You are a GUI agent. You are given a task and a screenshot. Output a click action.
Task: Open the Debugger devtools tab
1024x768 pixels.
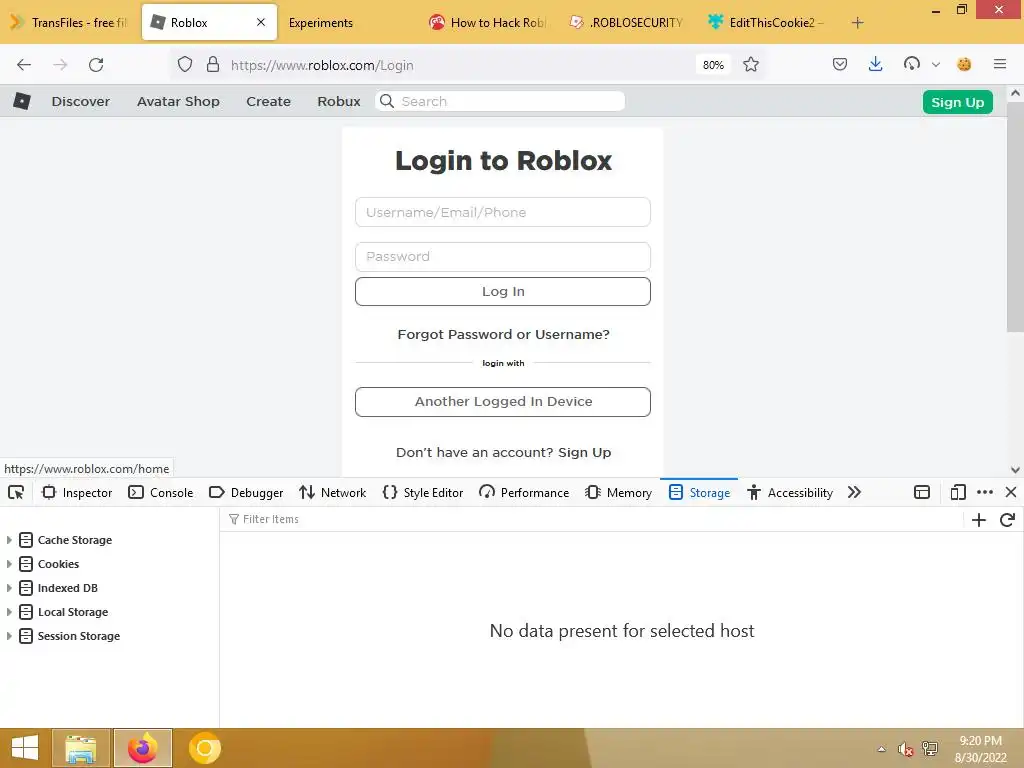point(246,493)
